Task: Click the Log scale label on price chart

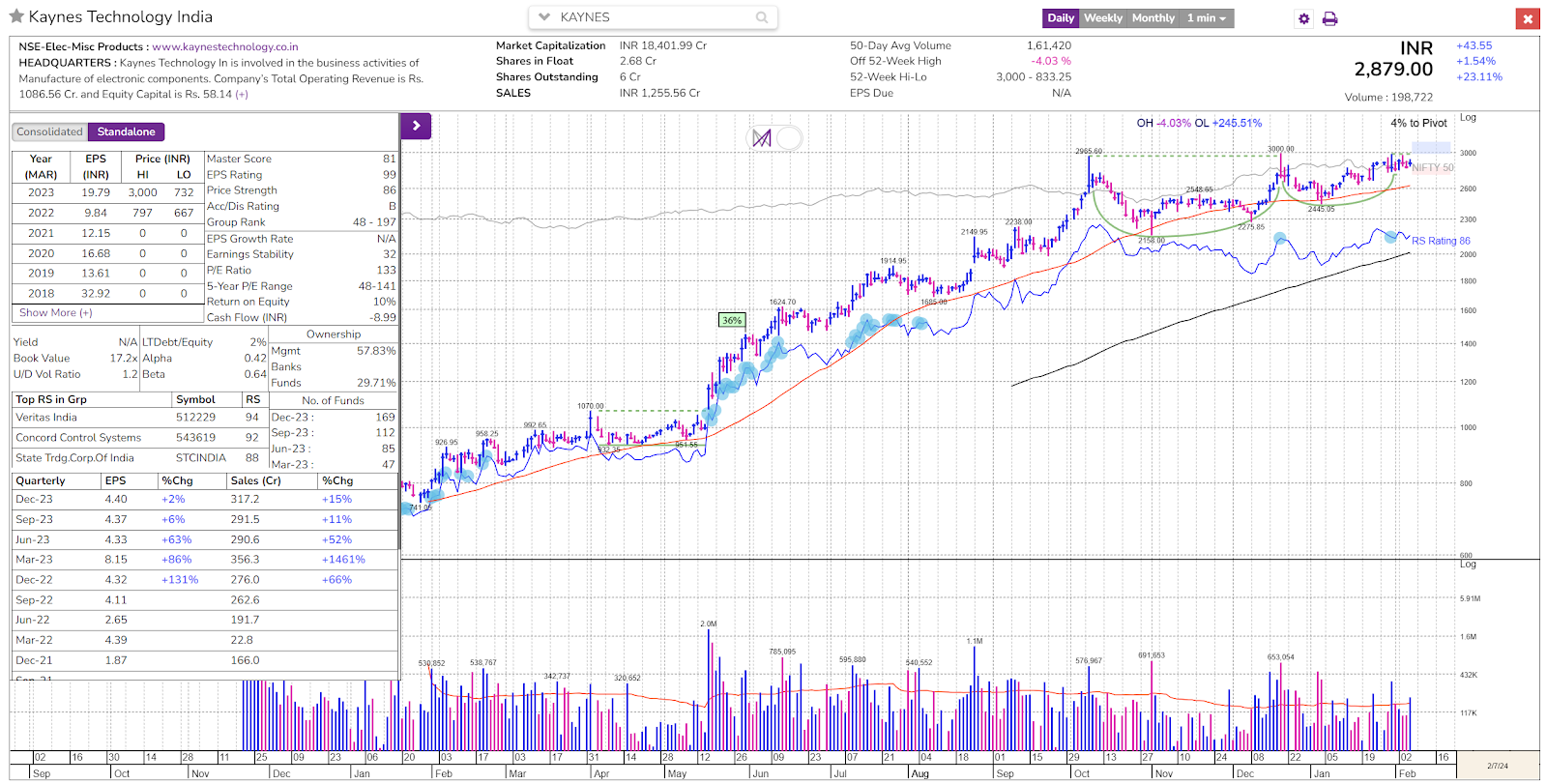Action: 1468,118
